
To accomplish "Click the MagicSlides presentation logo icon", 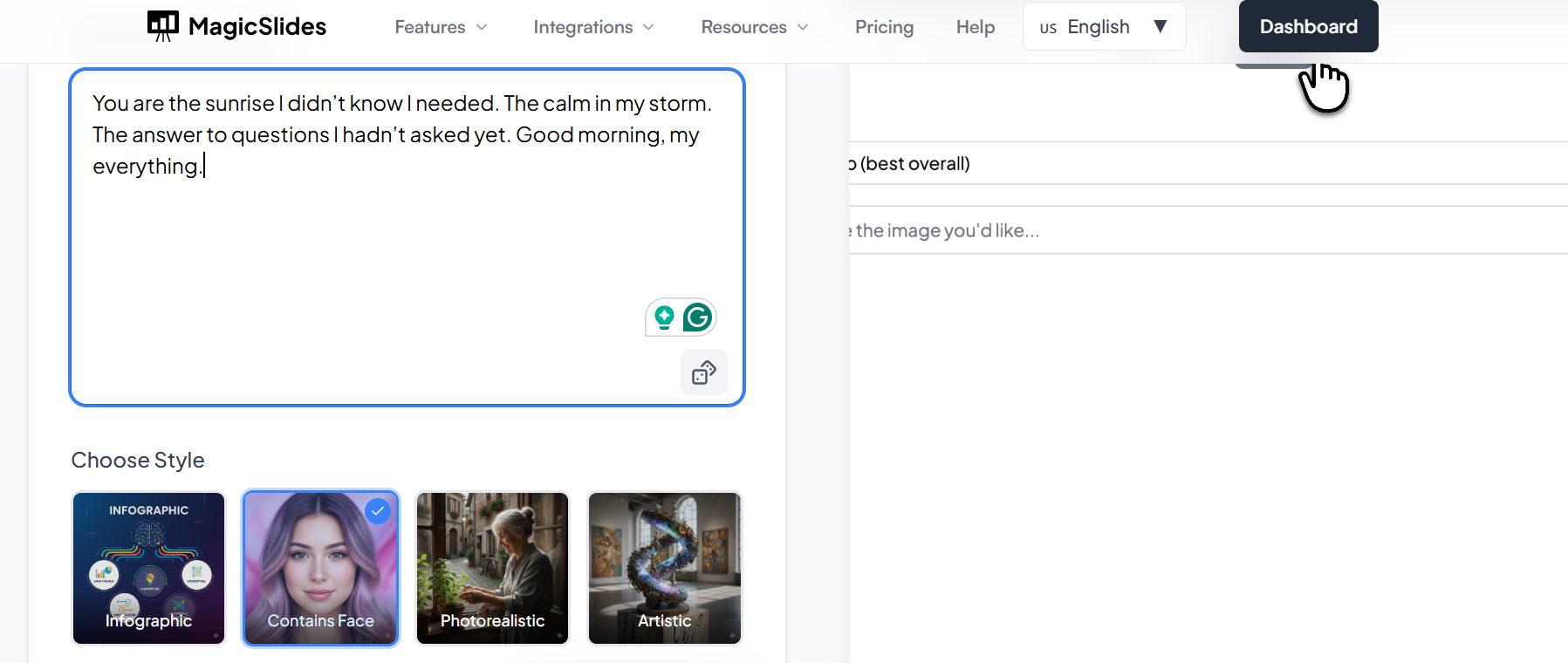I will tap(163, 26).
